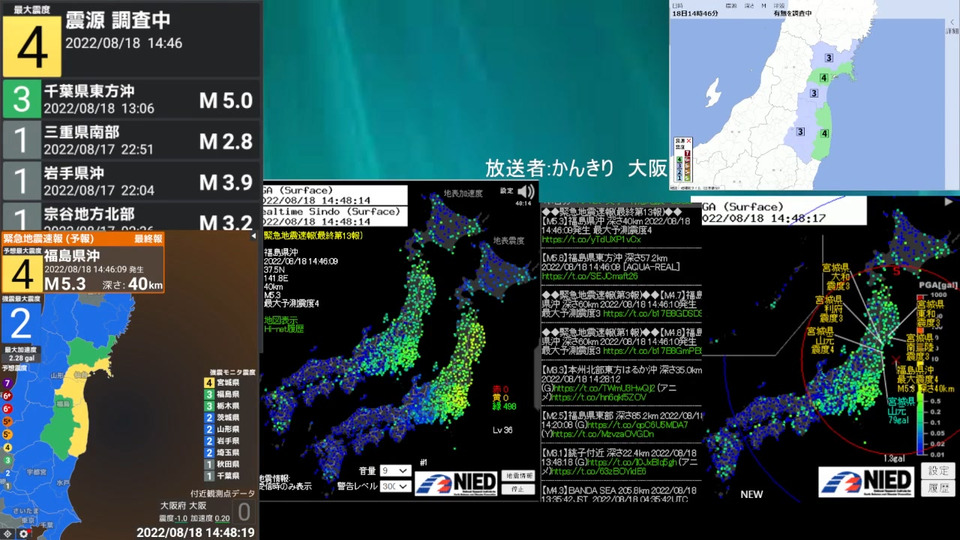Click the PGA[gal] color scale bar
The image size is (960, 540).
(x=921, y=375)
